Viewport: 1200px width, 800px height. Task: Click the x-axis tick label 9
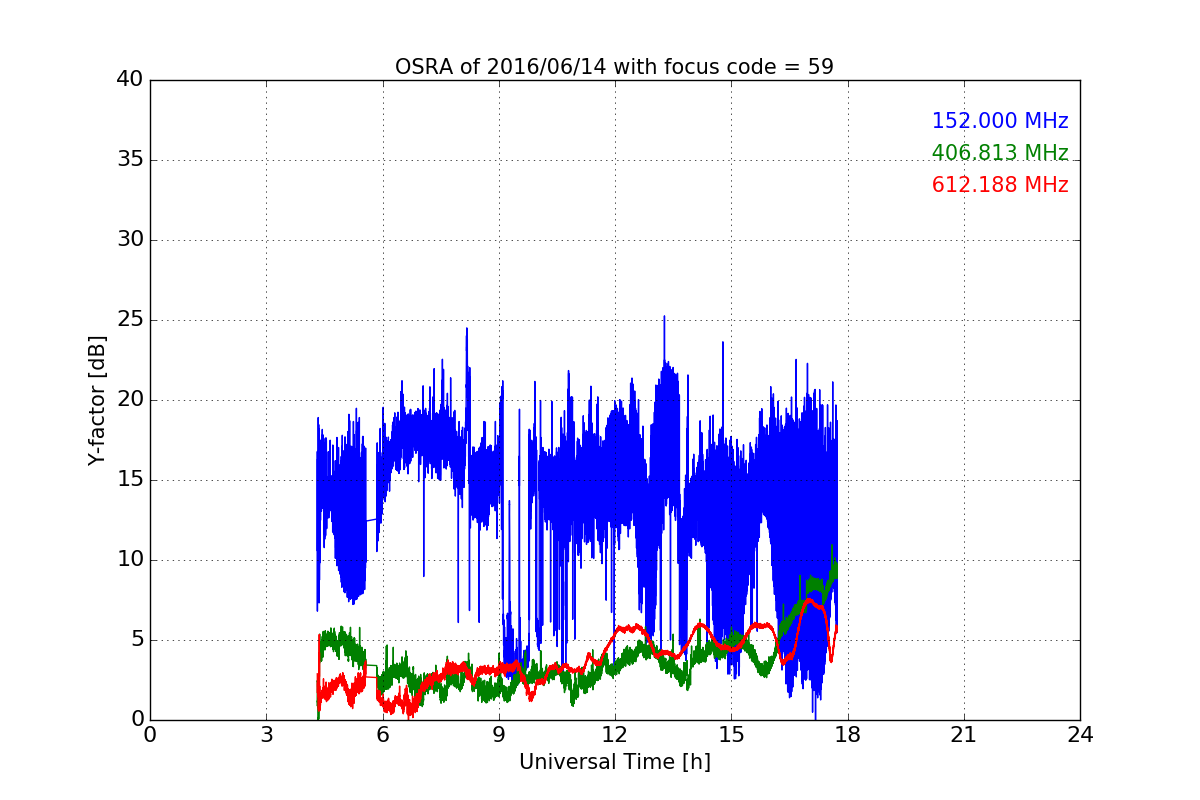[x=499, y=735]
